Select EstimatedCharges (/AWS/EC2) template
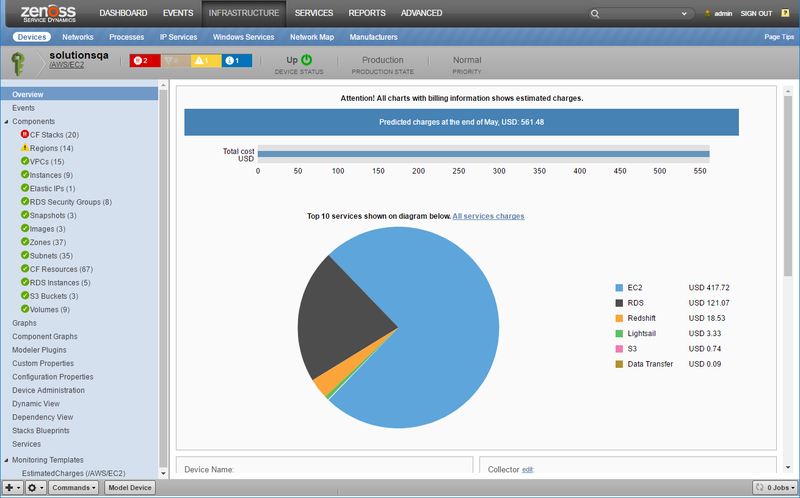The width and height of the screenshot is (800, 498). pyautogui.click(x=73, y=474)
